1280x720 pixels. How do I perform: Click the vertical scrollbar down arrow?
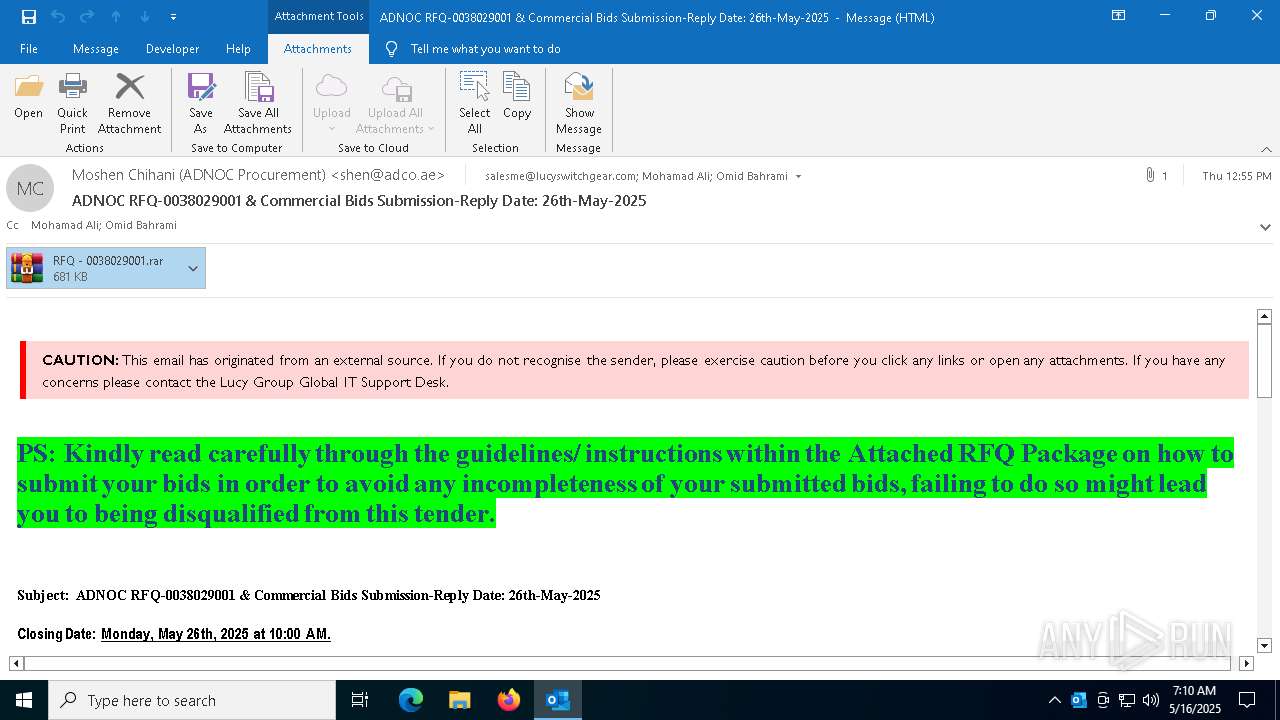[1264, 646]
